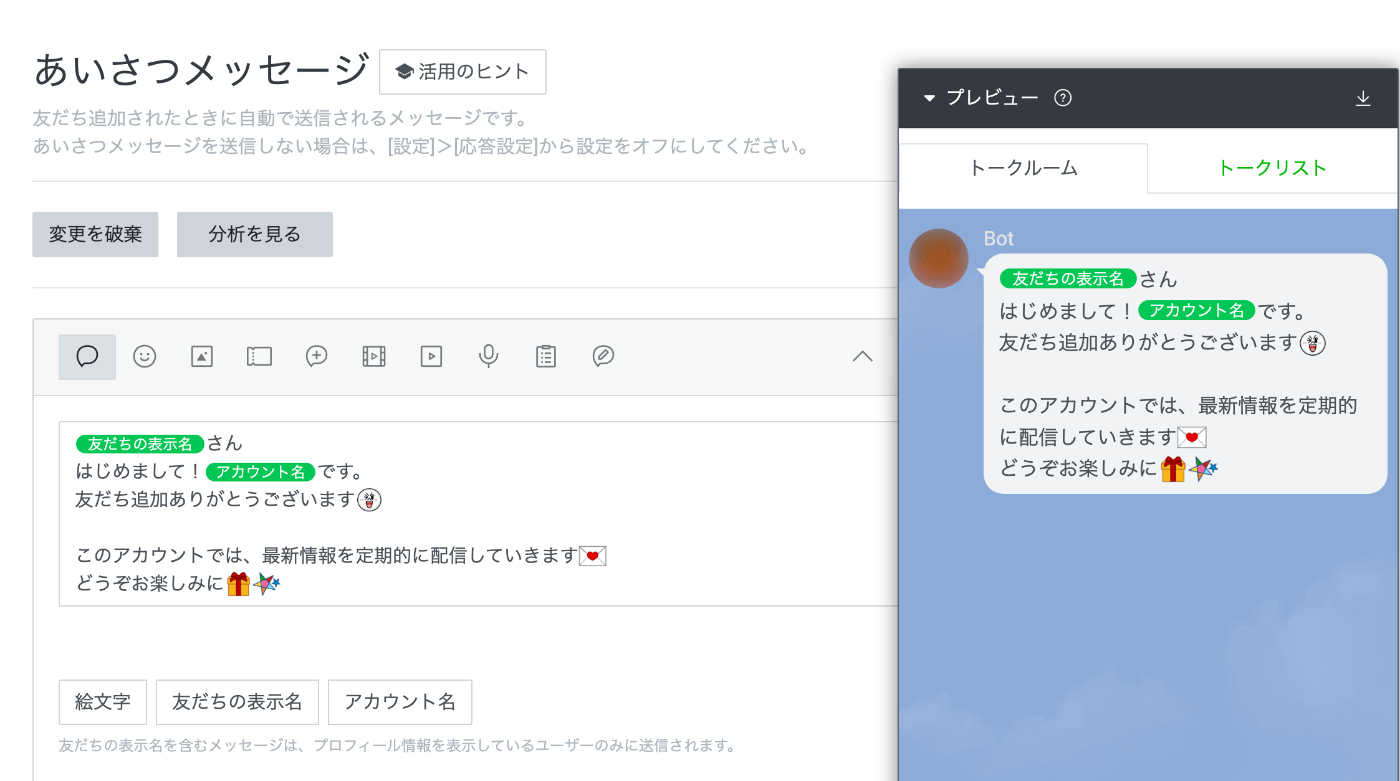The image size is (1400, 781).
Task: Select the text message speech bubble icon
Action: point(87,356)
